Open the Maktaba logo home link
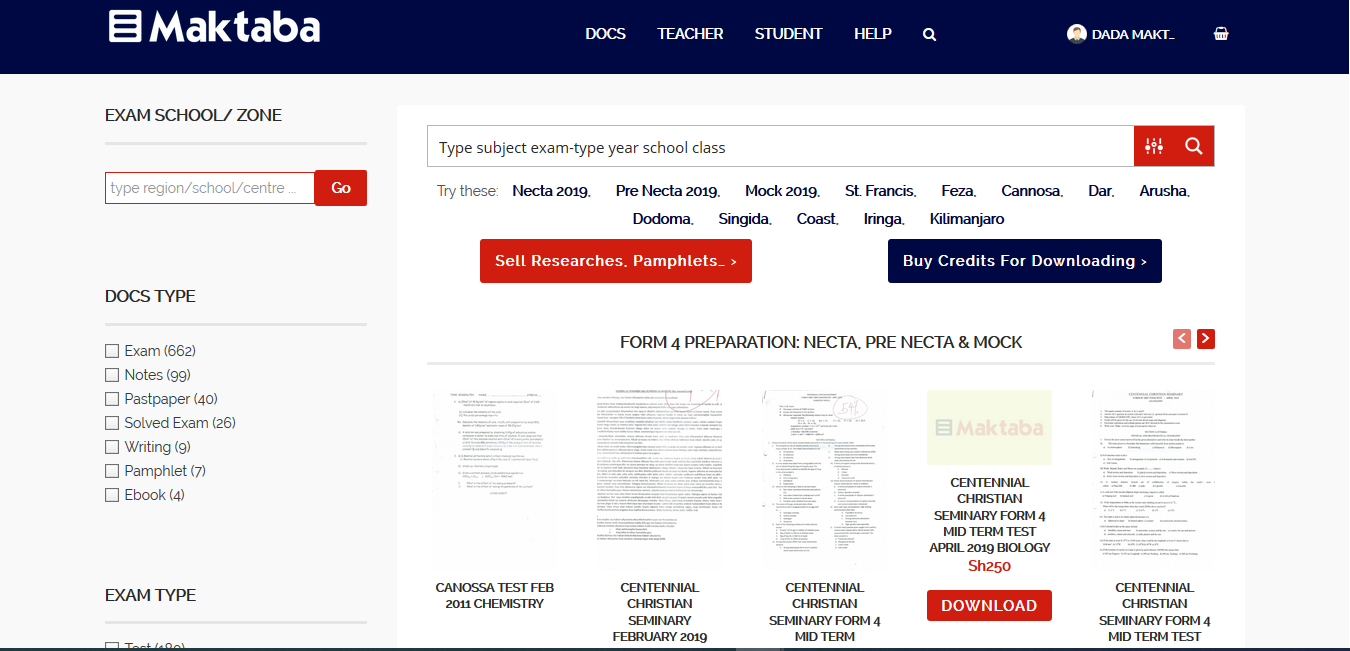Screen dimensions: 1350x651 click(214, 27)
